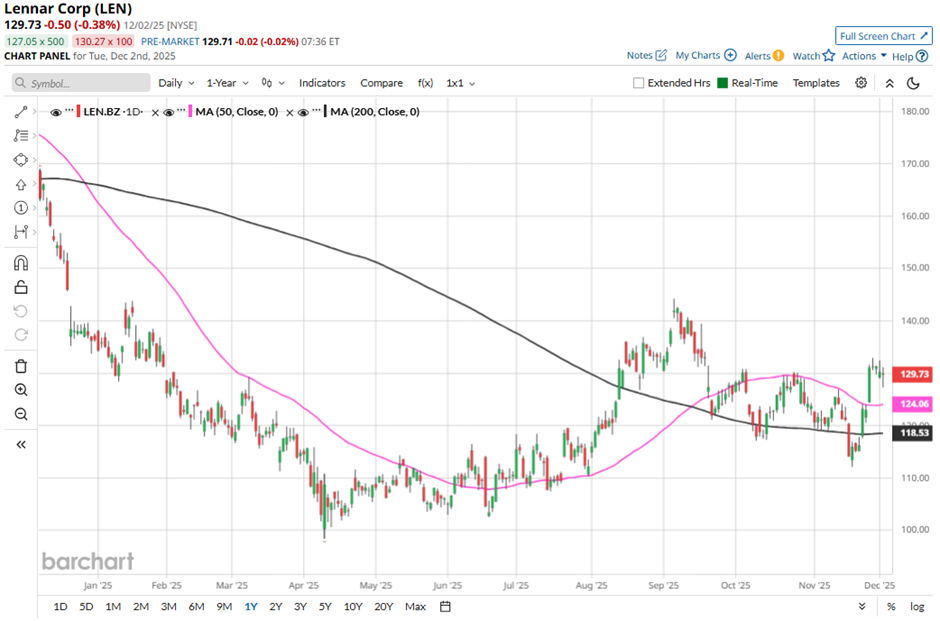The image size is (940, 621).
Task: Select the 6M time range
Action: (x=196, y=607)
